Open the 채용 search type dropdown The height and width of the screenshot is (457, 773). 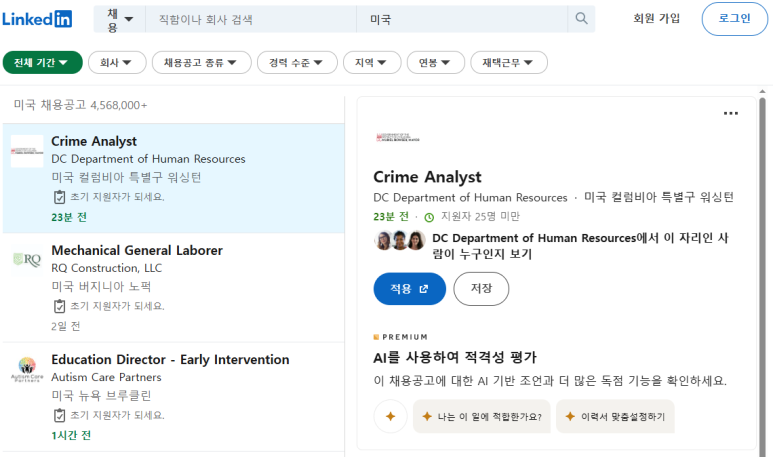coord(120,19)
